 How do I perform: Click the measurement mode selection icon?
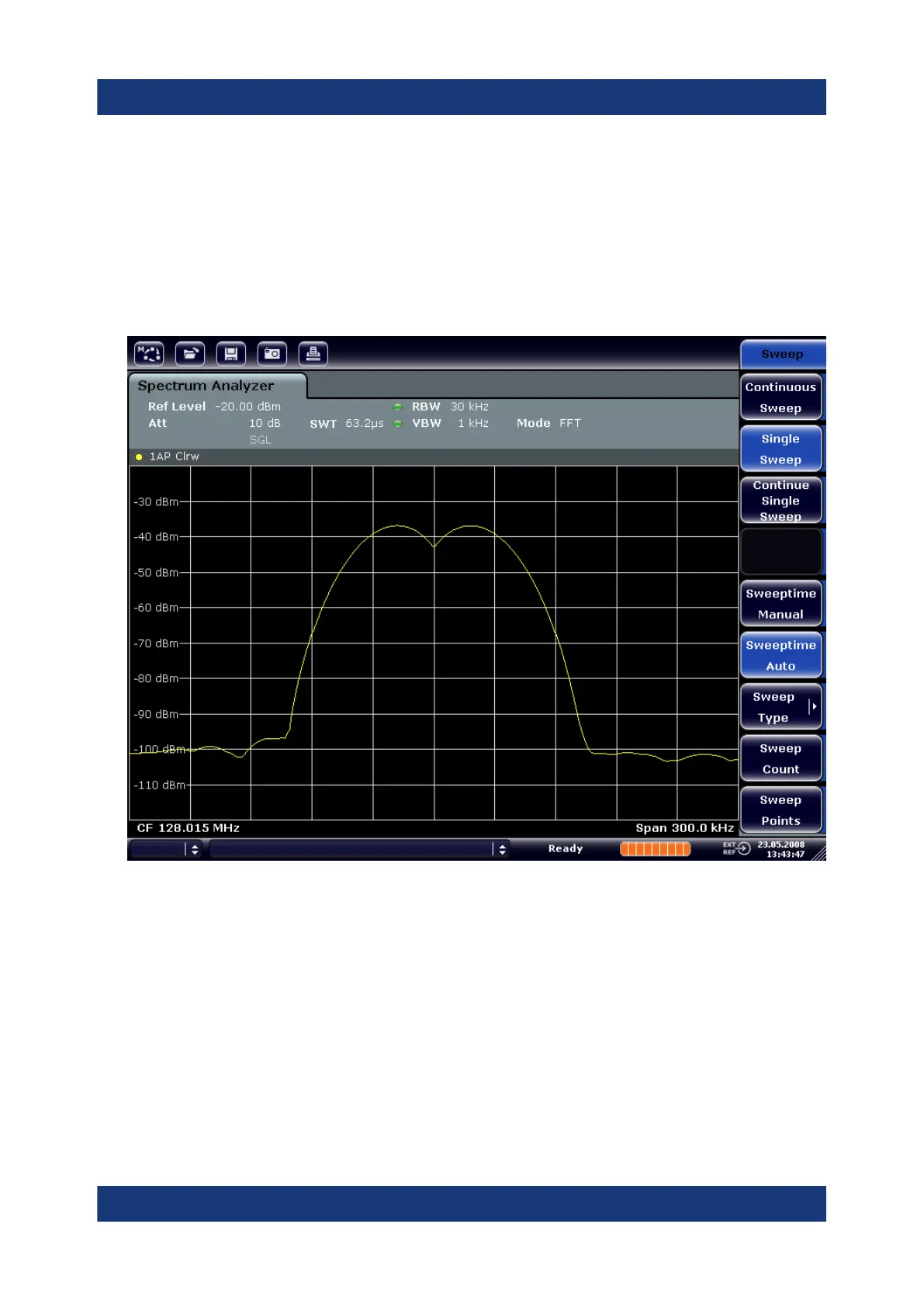click(x=148, y=354)
